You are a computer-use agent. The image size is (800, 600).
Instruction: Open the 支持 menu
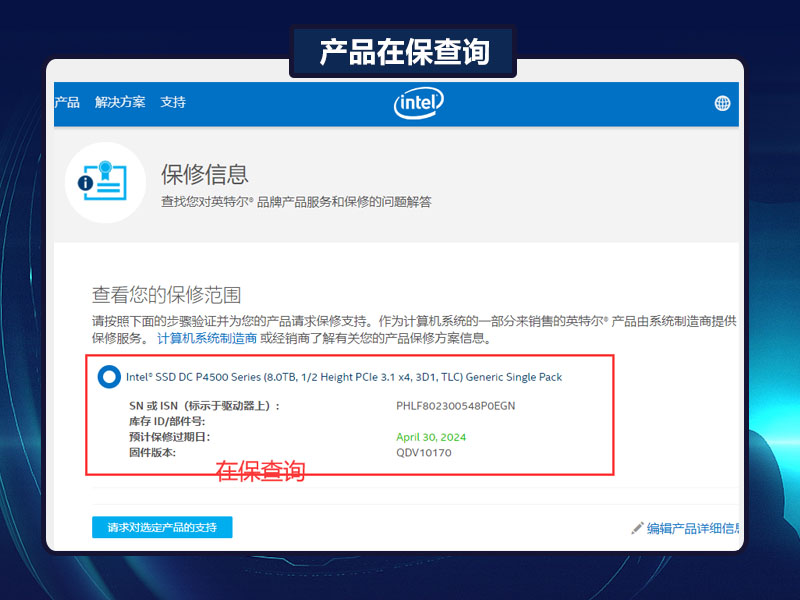pos(173,102)
